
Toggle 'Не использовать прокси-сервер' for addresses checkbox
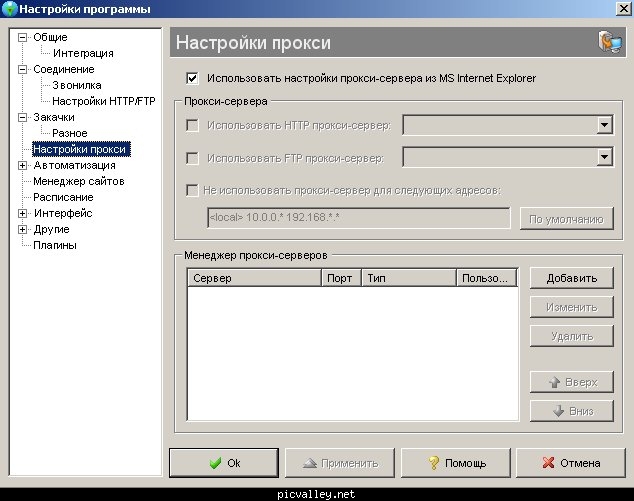click(192, 190)
